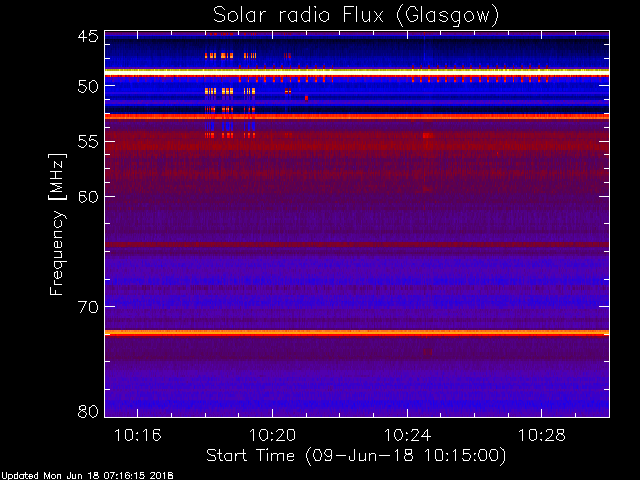The height and width of the screenshot is (480, 640).
Task: Click the 10:24 time tick label
Action: [x=407, y=435]
